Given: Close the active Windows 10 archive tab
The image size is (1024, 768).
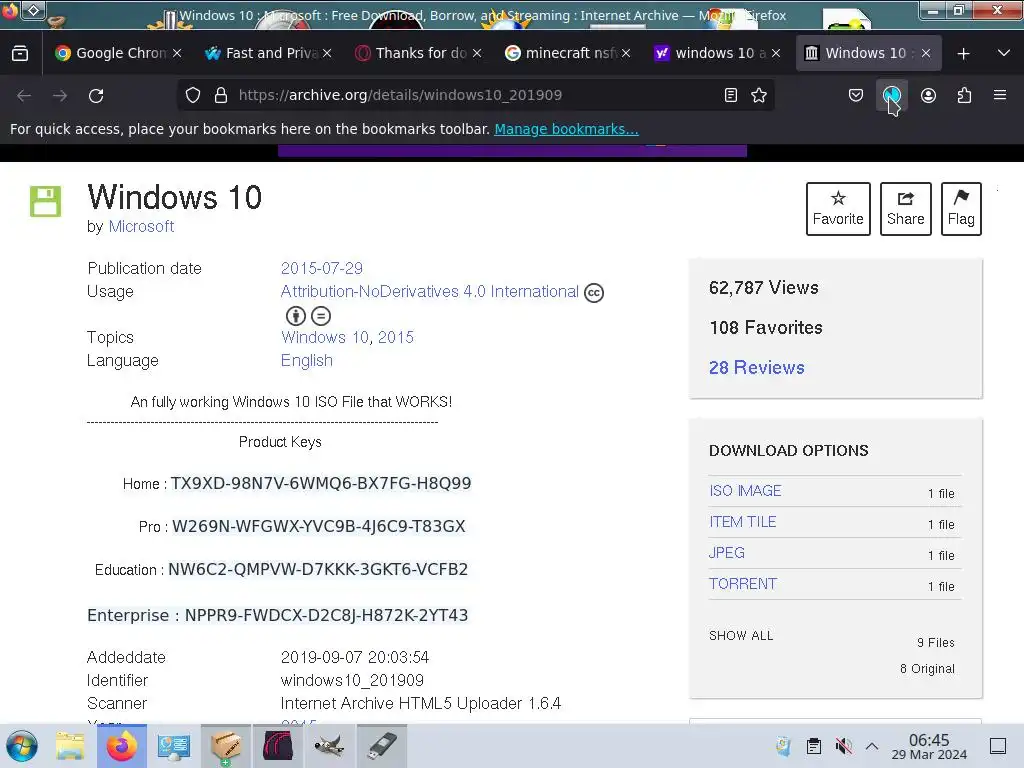Looking at the screenshot, I should tap(926, 54).
